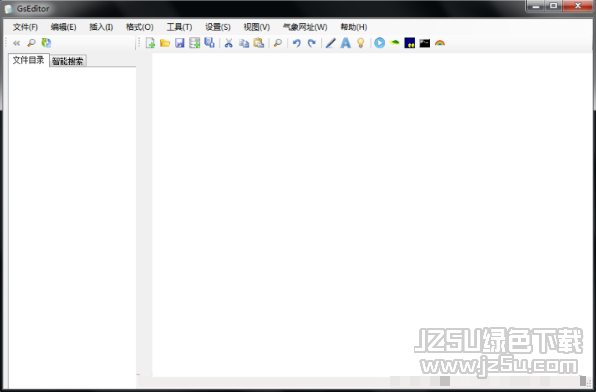Click the sidebar magnifier search icon
The height and width of the screenshot is (392, 596).
pos(31,43)
